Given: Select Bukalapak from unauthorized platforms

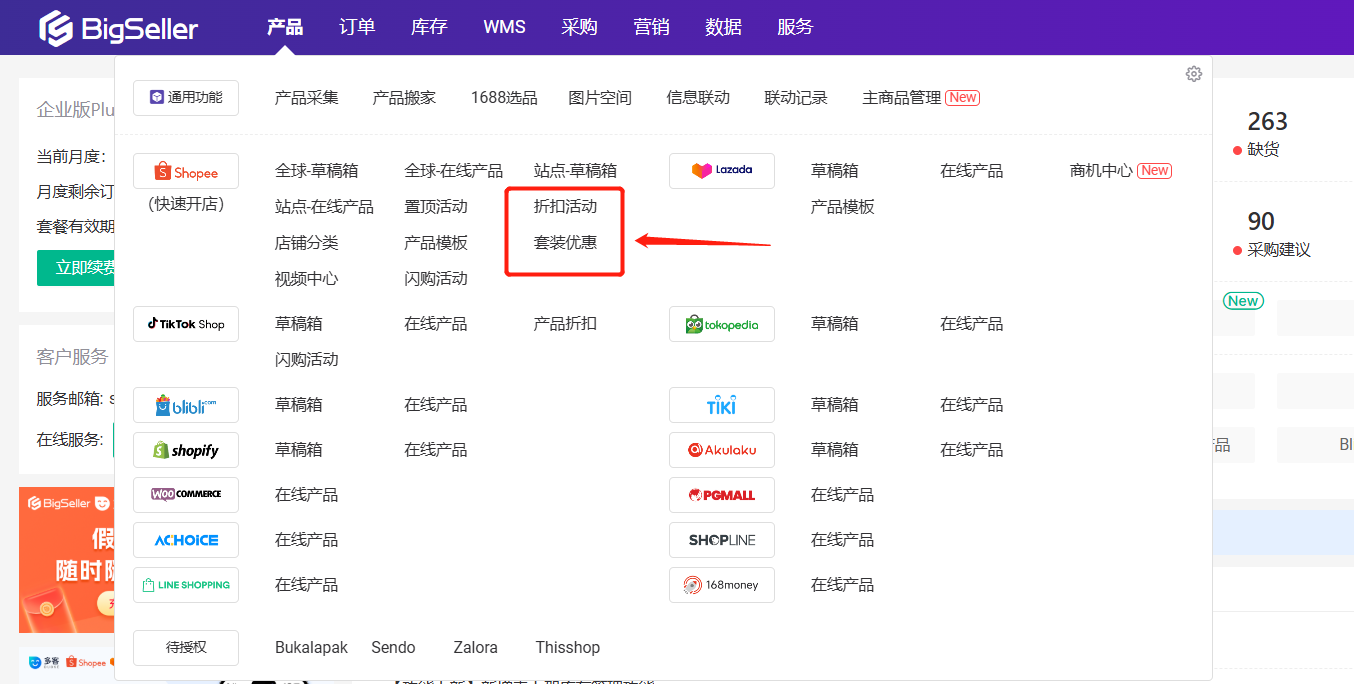Looking at the screenshot, I should 311,648.
